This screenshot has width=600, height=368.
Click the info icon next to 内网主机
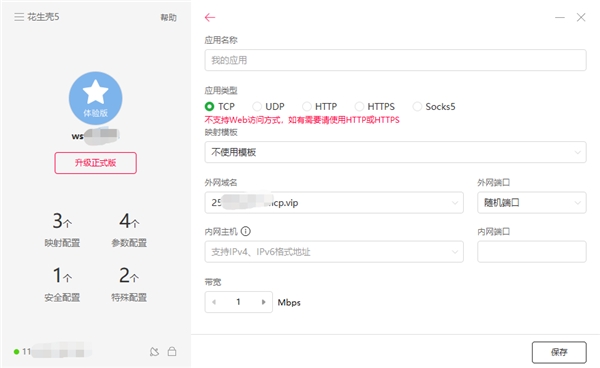coord(246,231)
